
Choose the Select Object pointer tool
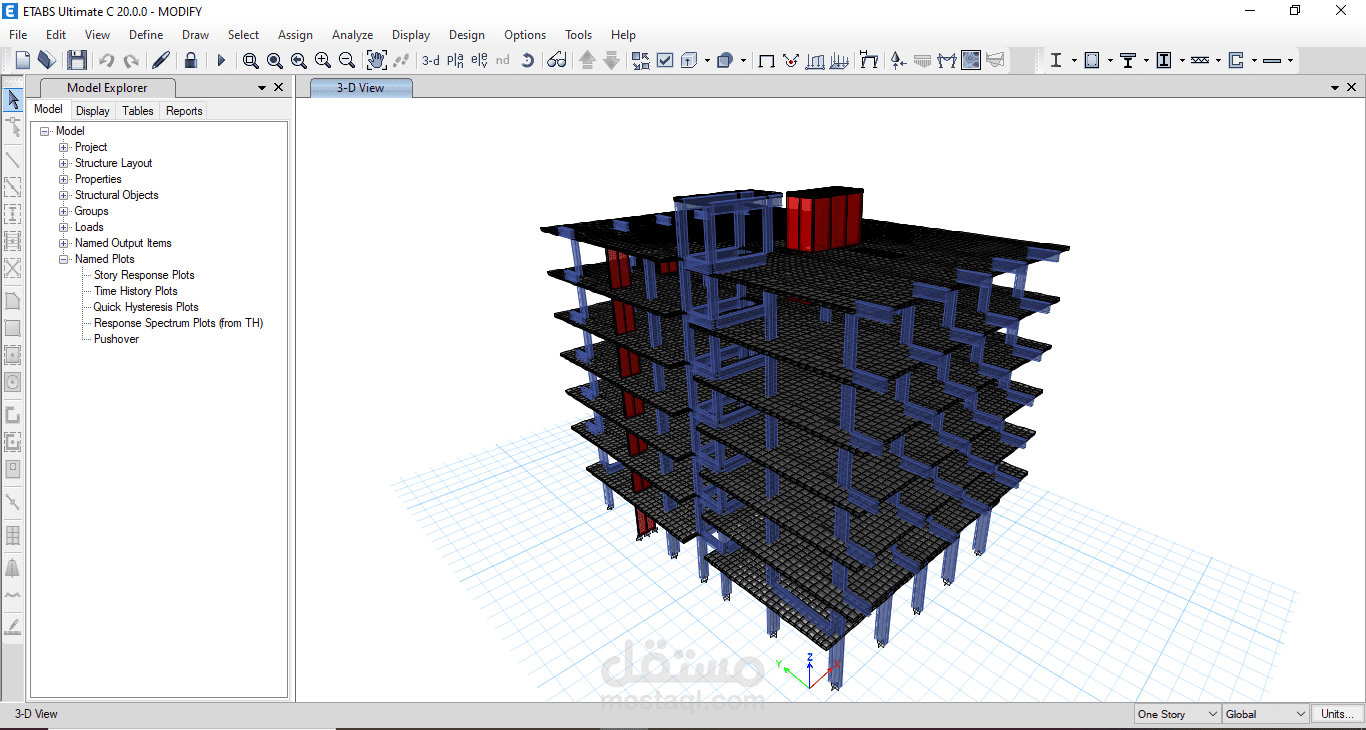pos(13,100)
